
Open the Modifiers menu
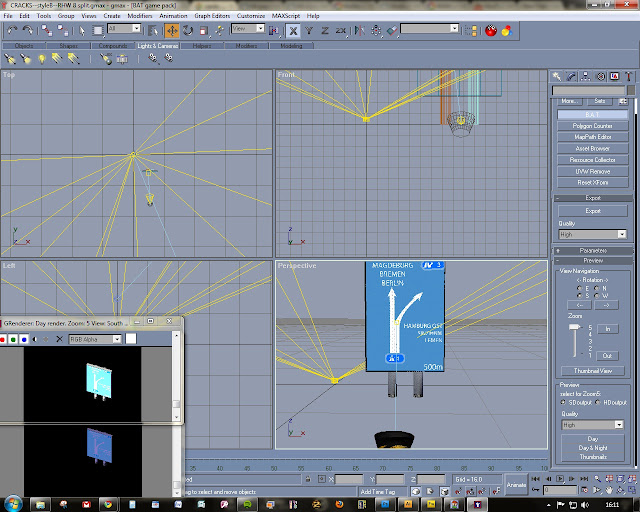point(140,16)
